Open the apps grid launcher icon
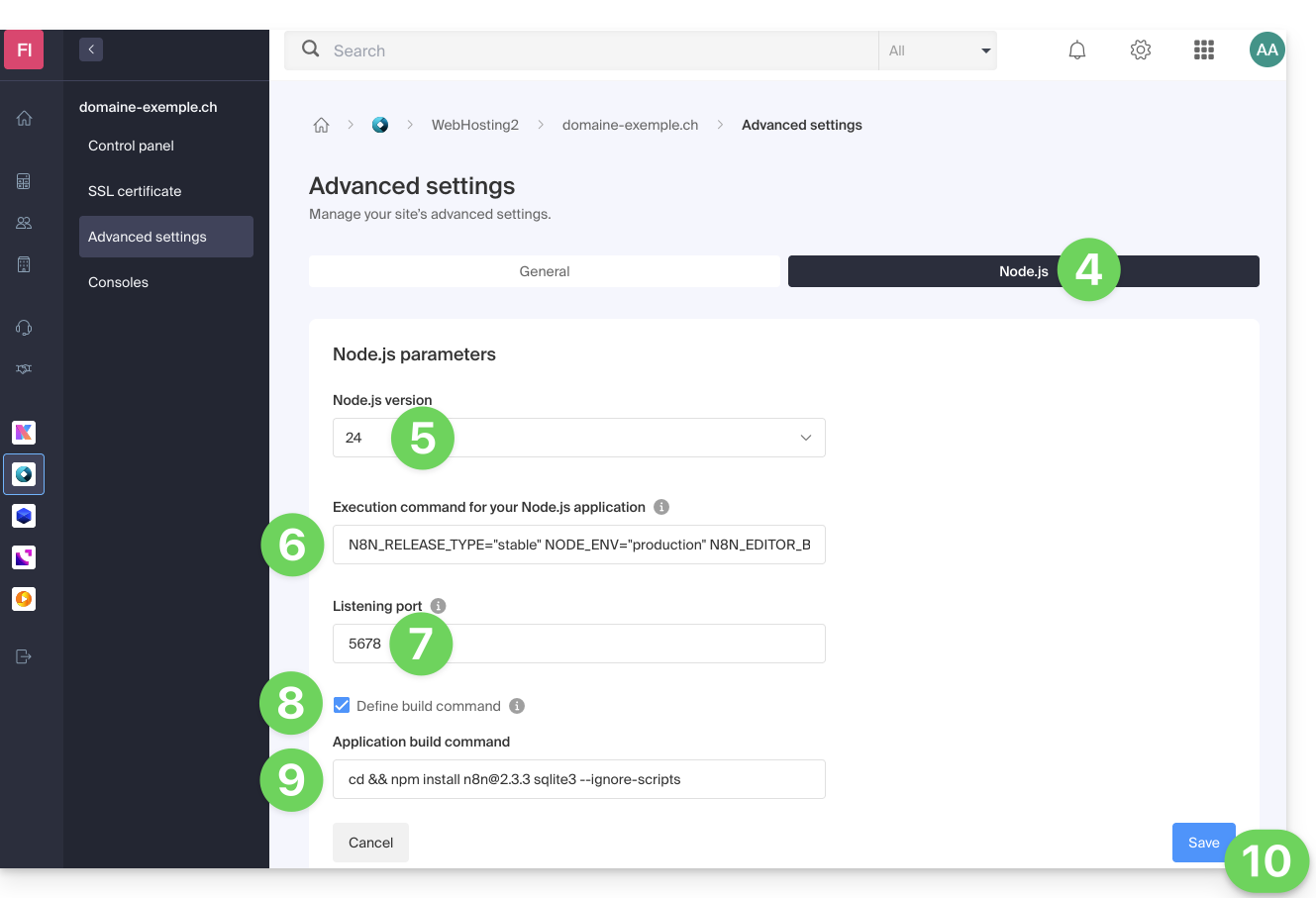The height and width of the screenshot is (898, 1316). (x=1204, y=50)
